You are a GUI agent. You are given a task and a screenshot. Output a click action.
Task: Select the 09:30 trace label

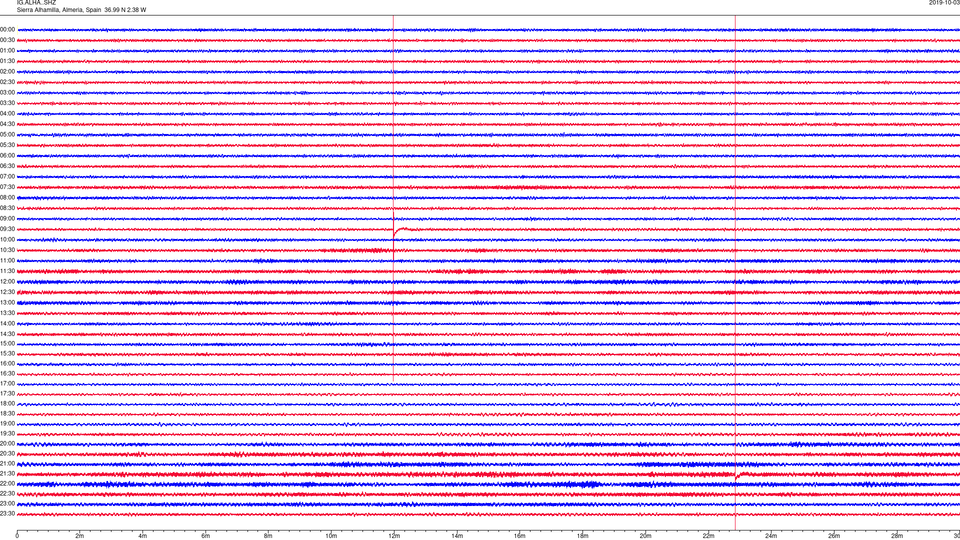pyautogui.click(x=7, y=230)
